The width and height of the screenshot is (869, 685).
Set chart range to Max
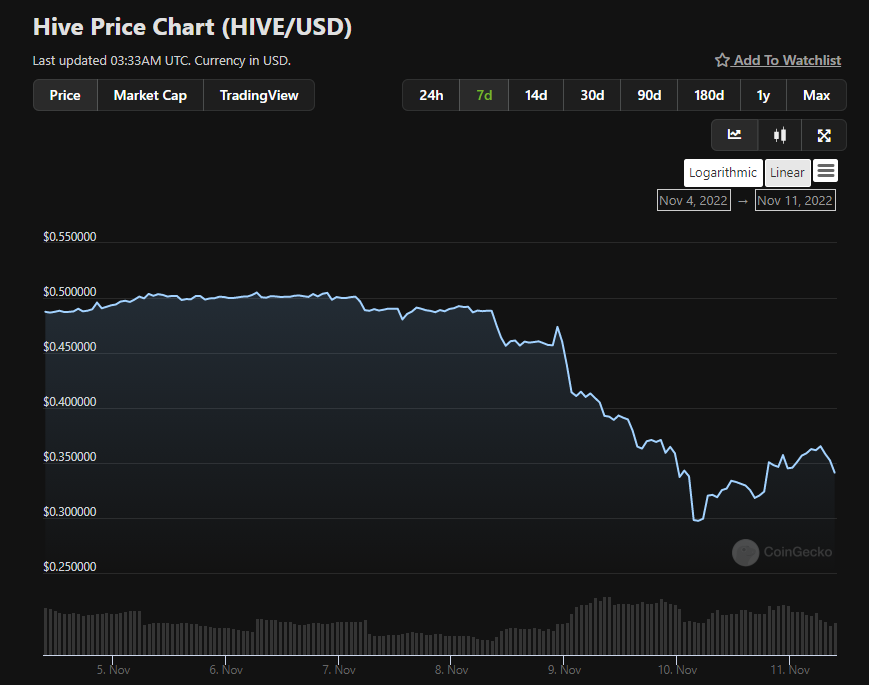tap(816, 95)
